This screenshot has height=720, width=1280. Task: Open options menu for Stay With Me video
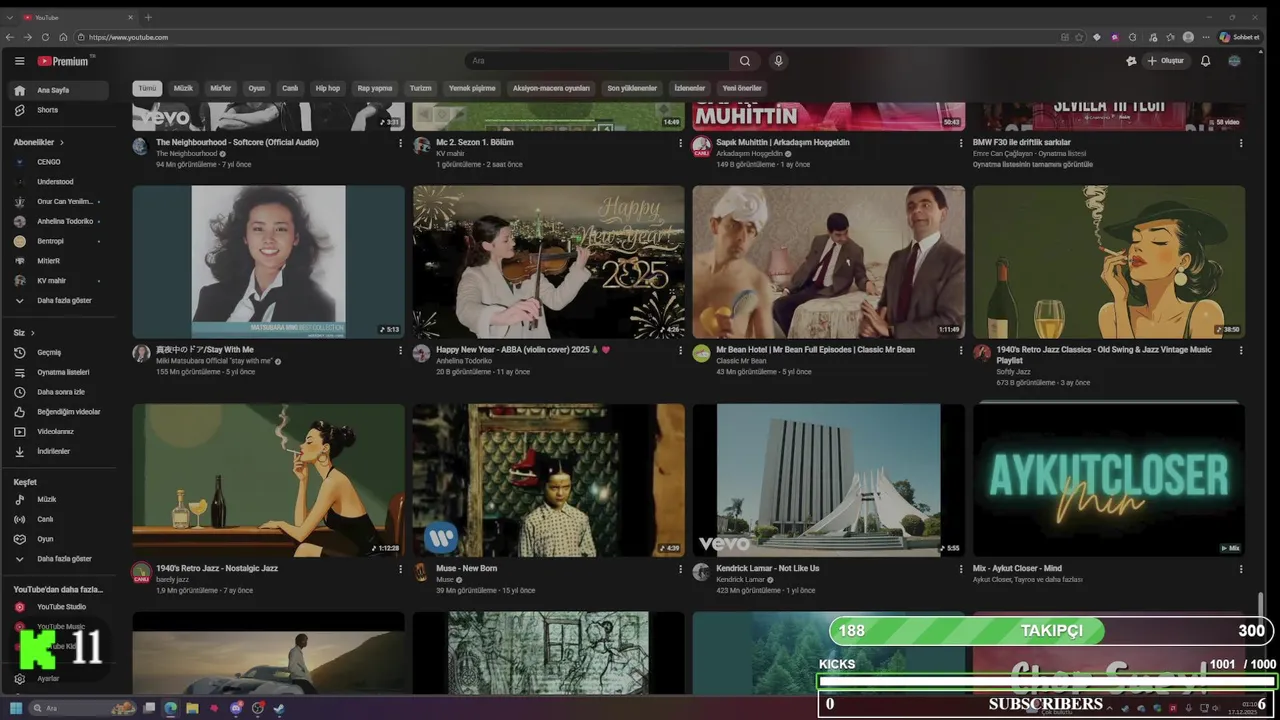click(x=401, y=351)
